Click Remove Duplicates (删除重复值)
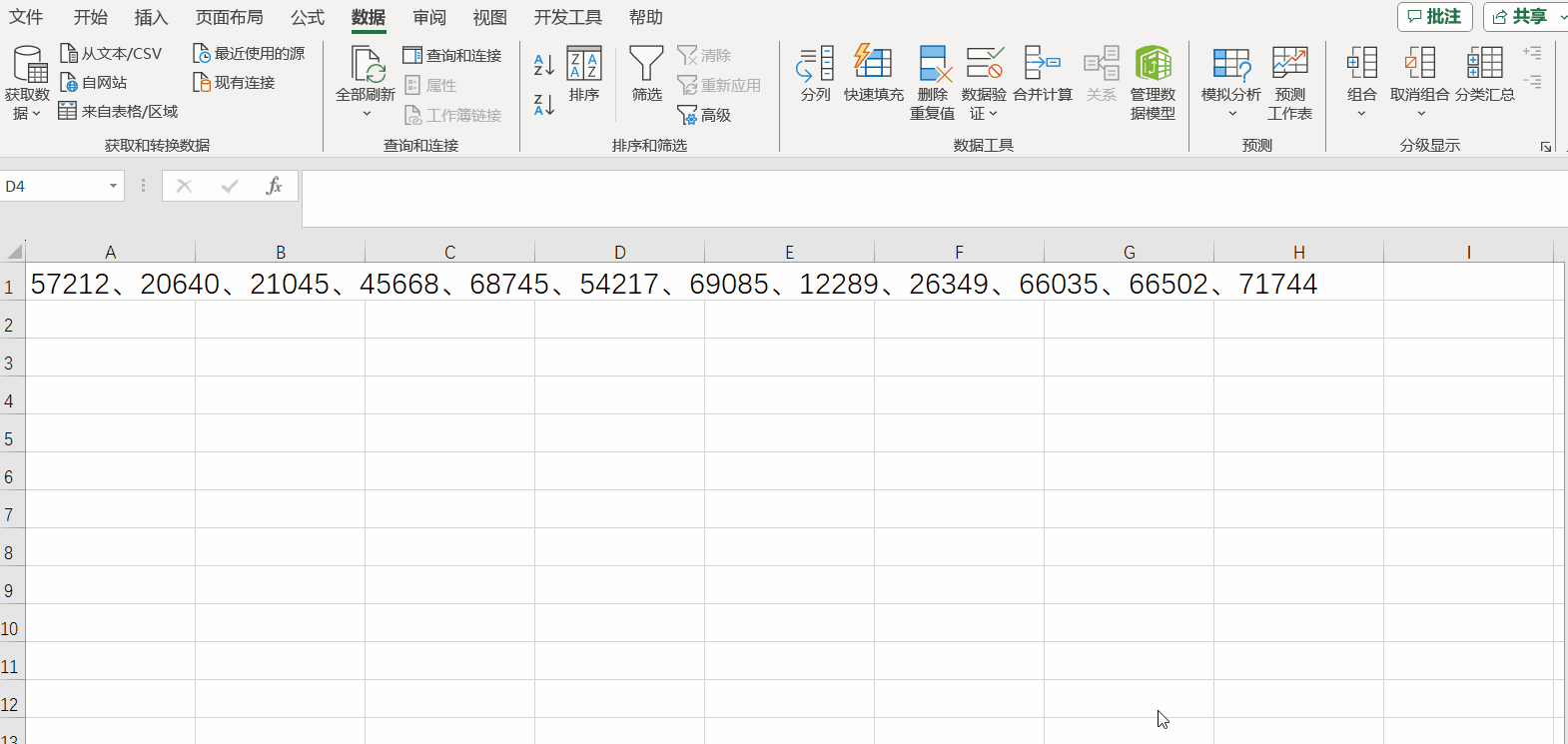1568x744 pixels. [x=933, y=83]
